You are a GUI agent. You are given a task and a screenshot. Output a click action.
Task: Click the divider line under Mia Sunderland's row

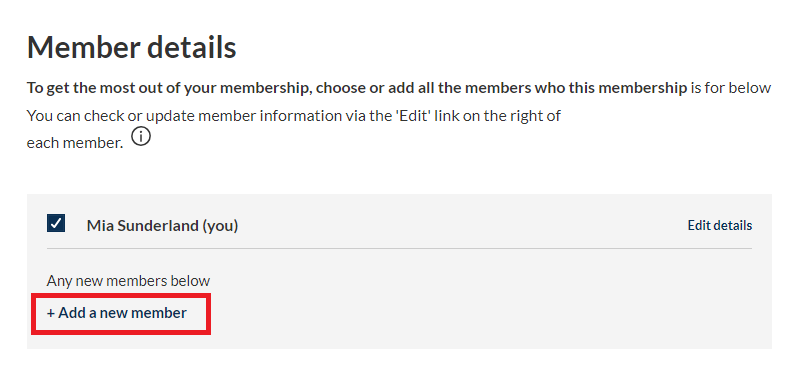click(x=399, y=248)
